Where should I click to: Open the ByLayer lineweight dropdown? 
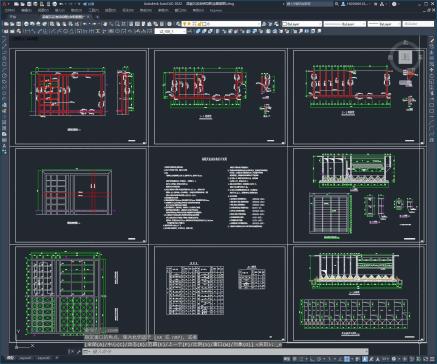pos(384,24)
